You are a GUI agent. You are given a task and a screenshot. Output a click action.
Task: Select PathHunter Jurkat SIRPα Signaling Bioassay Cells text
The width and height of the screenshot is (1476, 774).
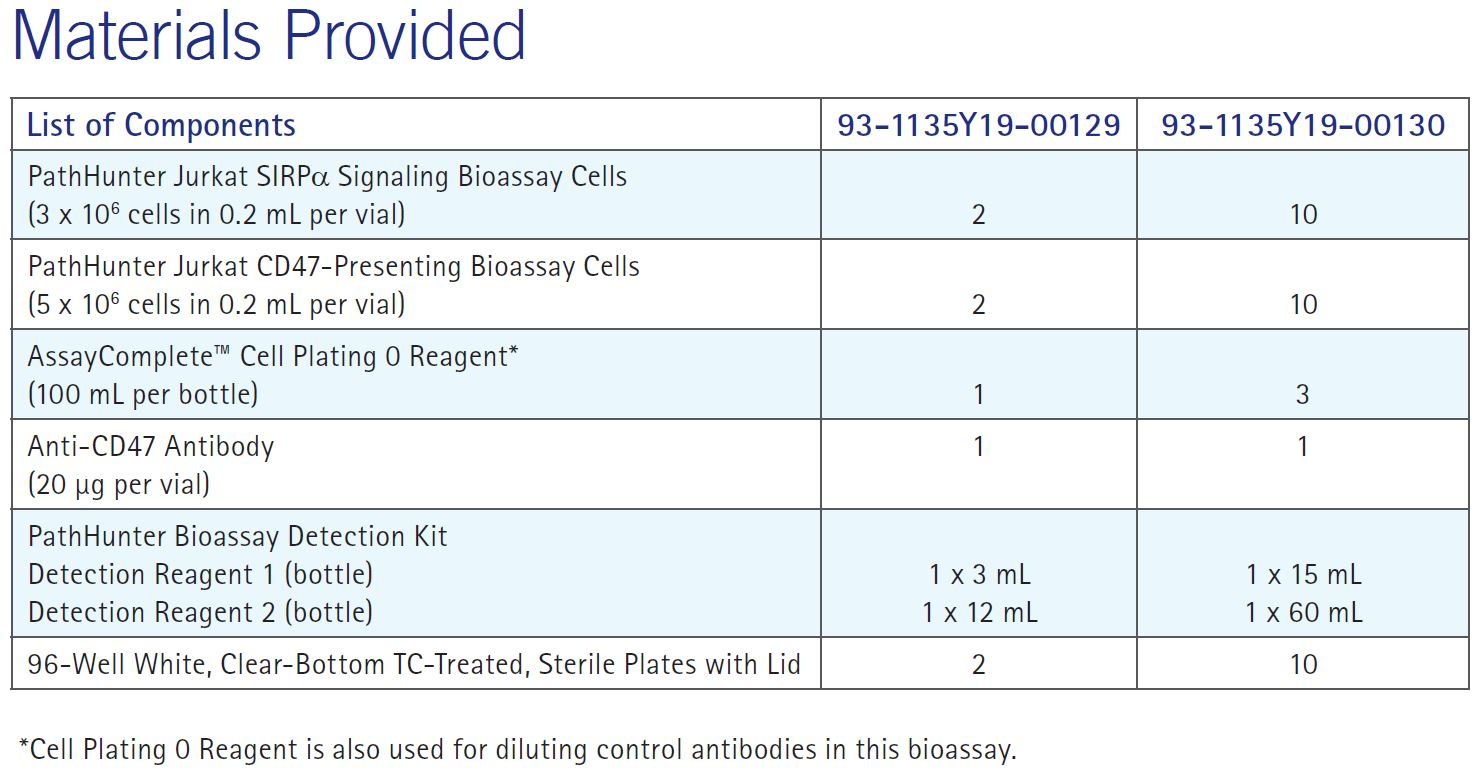(327, 177)
